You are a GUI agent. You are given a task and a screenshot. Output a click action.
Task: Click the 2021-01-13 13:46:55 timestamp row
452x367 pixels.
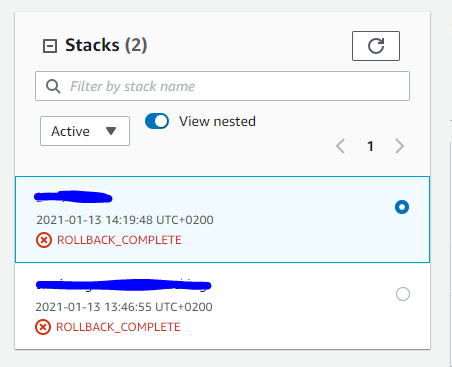(124, 307)
